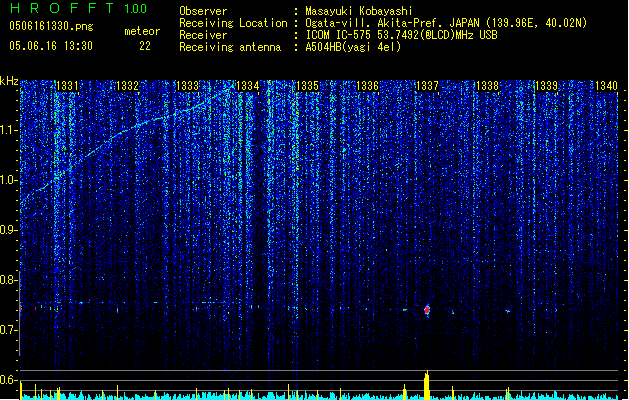The width and height of the screenshot is (629, 400).
Task: Click the 1336 time marker
Action: pos(367,86)
